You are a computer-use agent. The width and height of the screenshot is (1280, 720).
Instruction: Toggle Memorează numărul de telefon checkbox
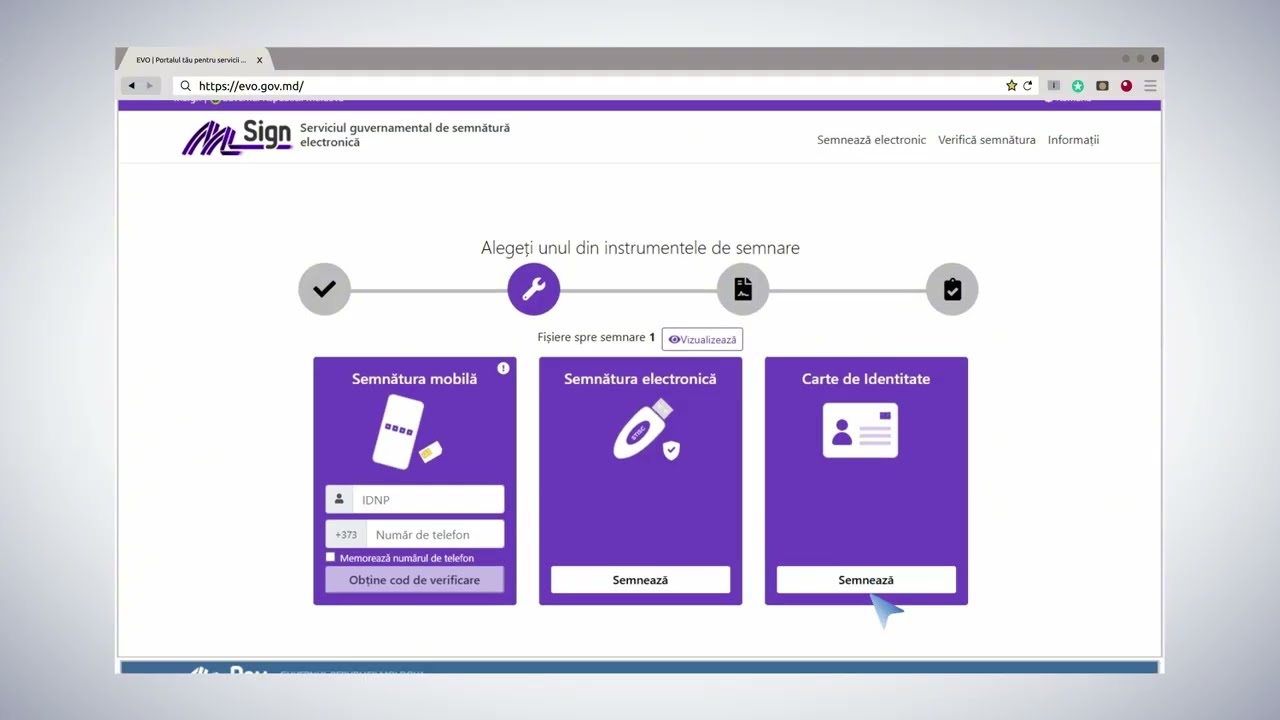(x=331, y=557)
